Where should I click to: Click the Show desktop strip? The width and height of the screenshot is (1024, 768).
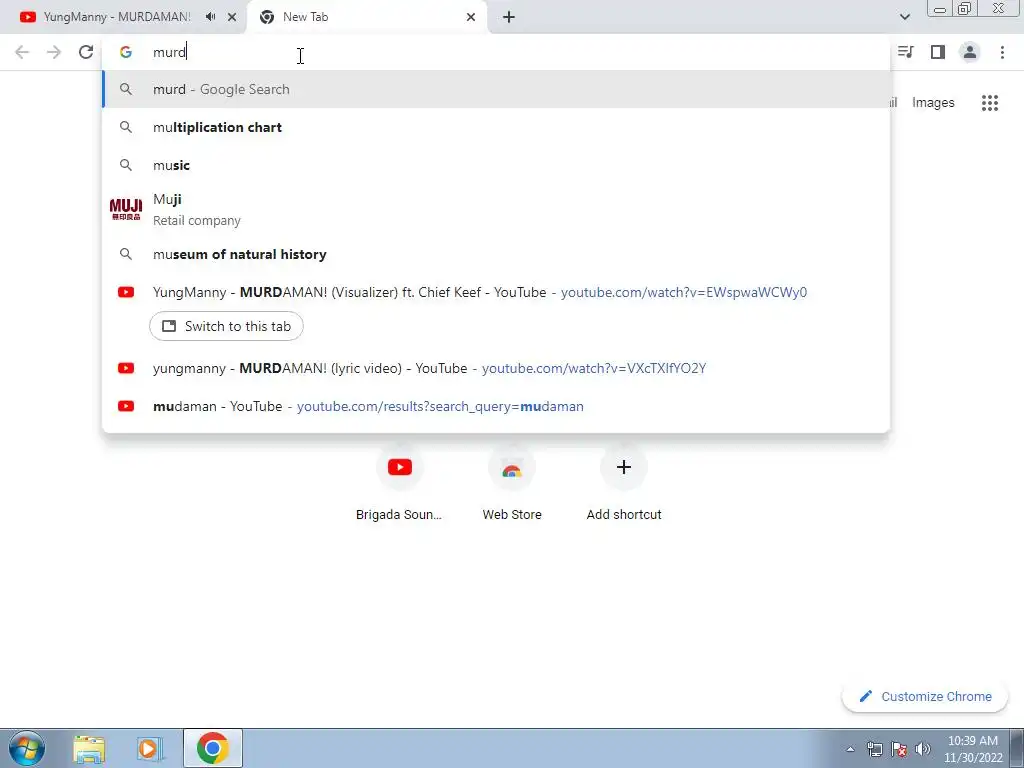pyautogui.click(x=1017, y=748)
